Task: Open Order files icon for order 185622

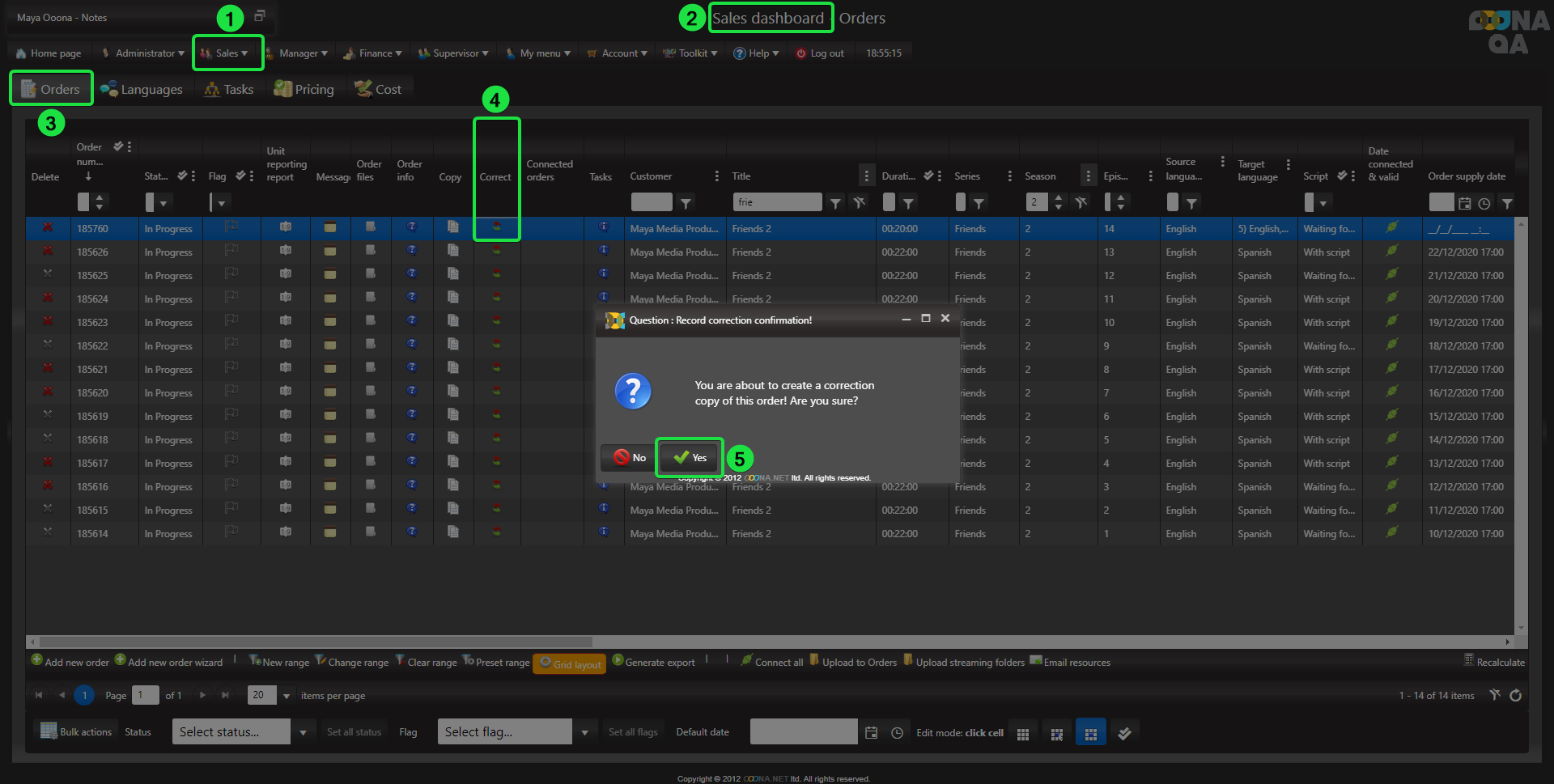Action: tap(370, 345)
